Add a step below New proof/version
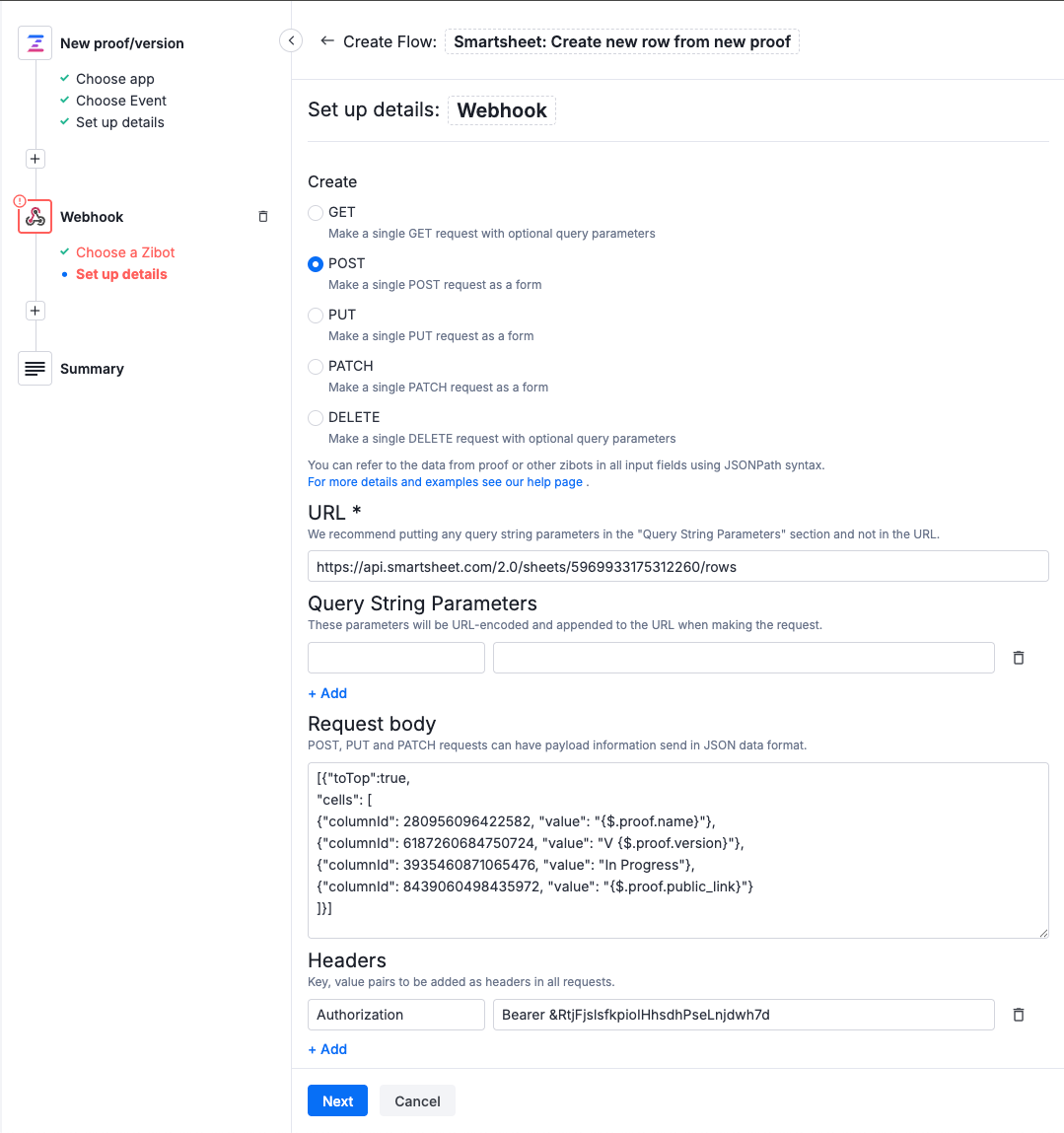Viewport: 1064px width, 1133px height. (x=35, y=158)
